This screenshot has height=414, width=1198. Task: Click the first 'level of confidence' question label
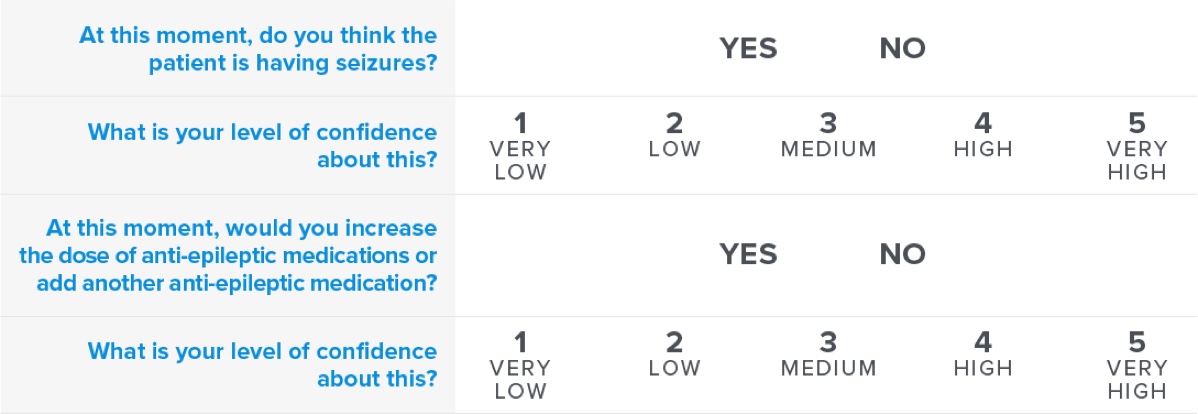click(263, 146)
